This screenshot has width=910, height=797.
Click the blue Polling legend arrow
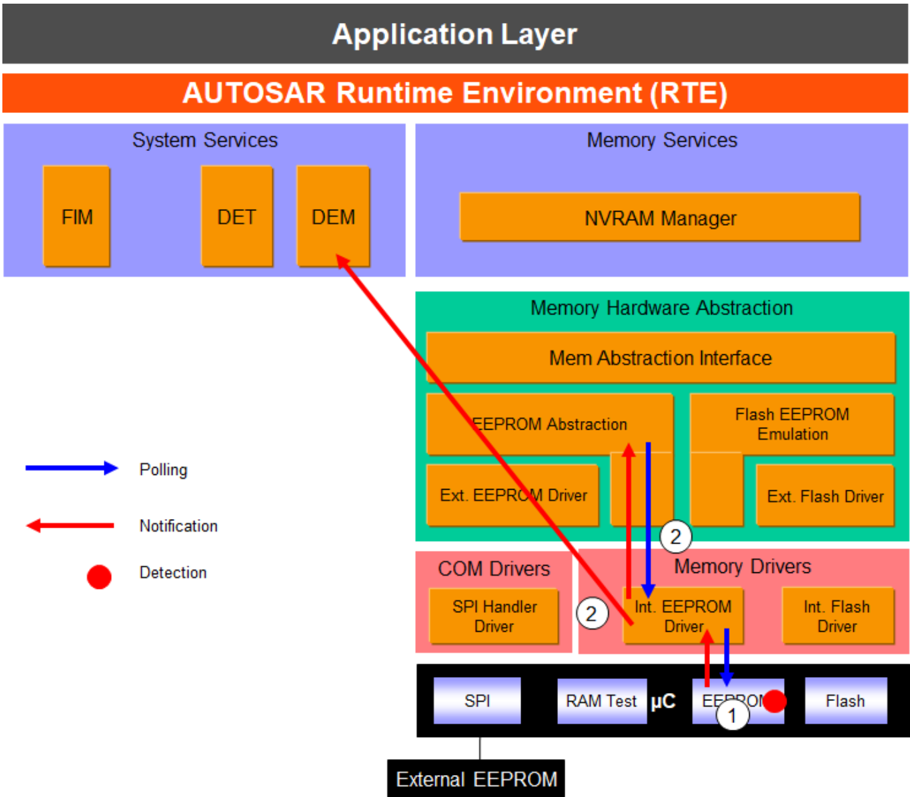tap(71, 468)
